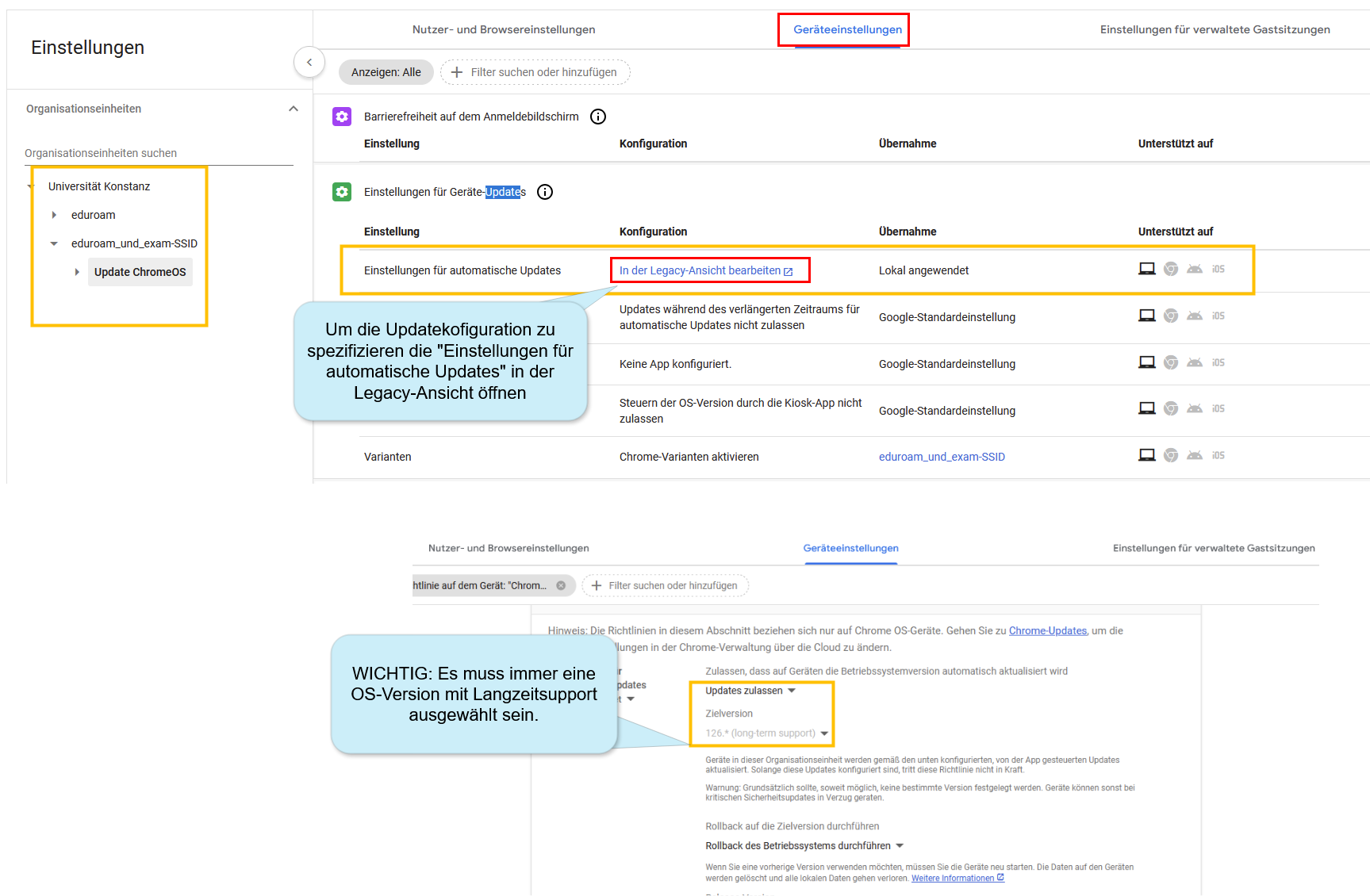Click the Organisationseinheiten suchen search field
Viewport: 1370px width, 896px height.
(159, 153)
